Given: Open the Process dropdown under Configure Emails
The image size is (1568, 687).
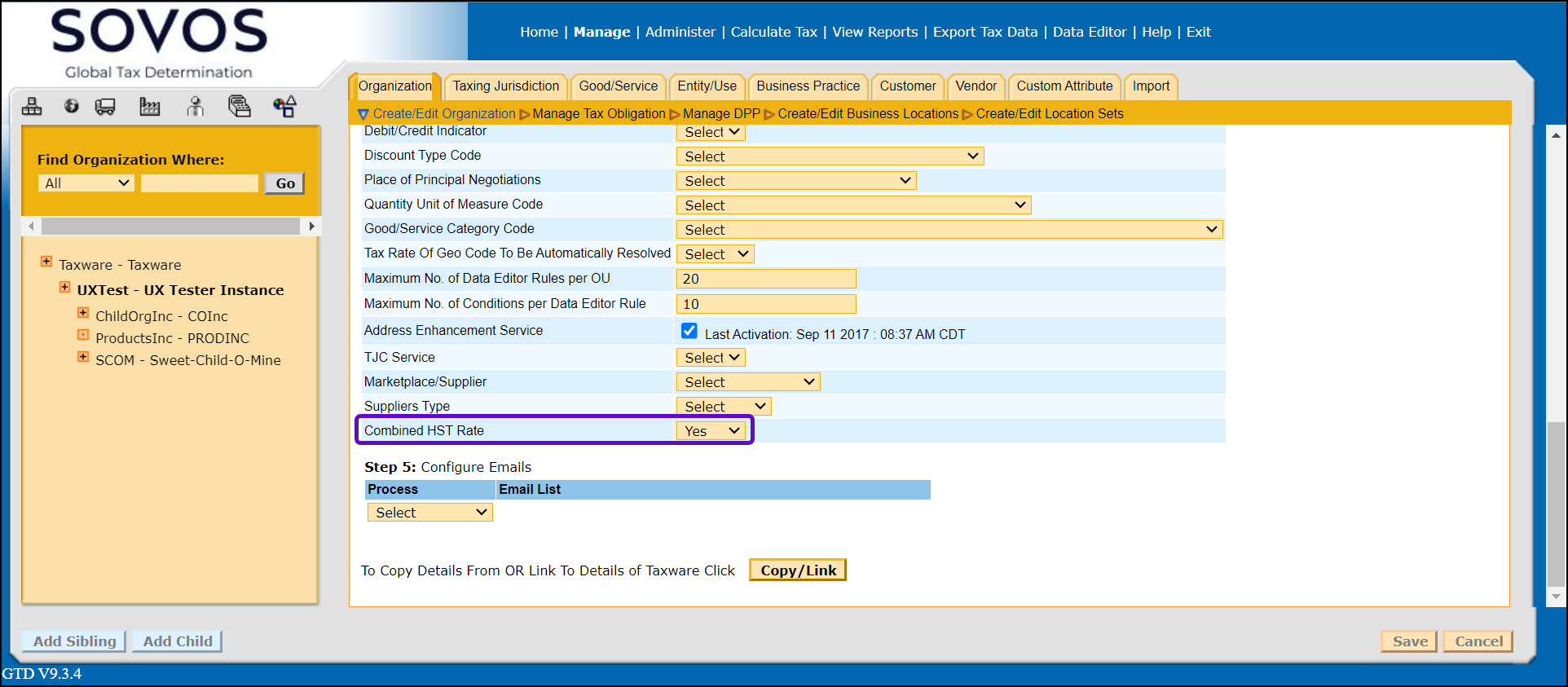Looking at the screenshot, I should point(429,513).
